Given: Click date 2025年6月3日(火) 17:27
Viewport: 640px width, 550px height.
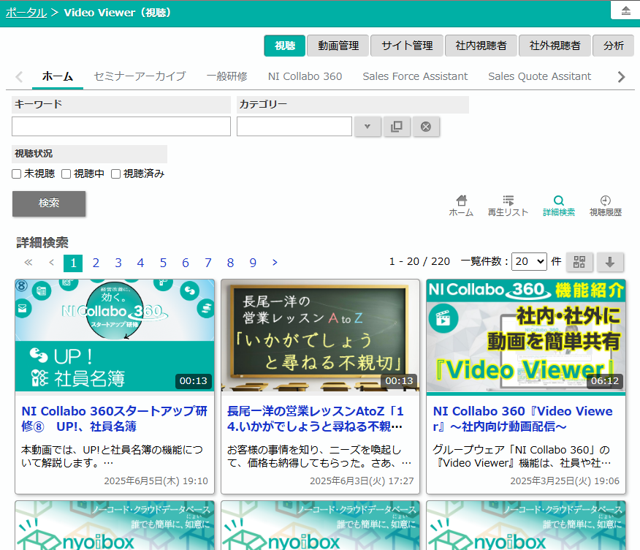Looking at the screenshot, I should (362, 481).
